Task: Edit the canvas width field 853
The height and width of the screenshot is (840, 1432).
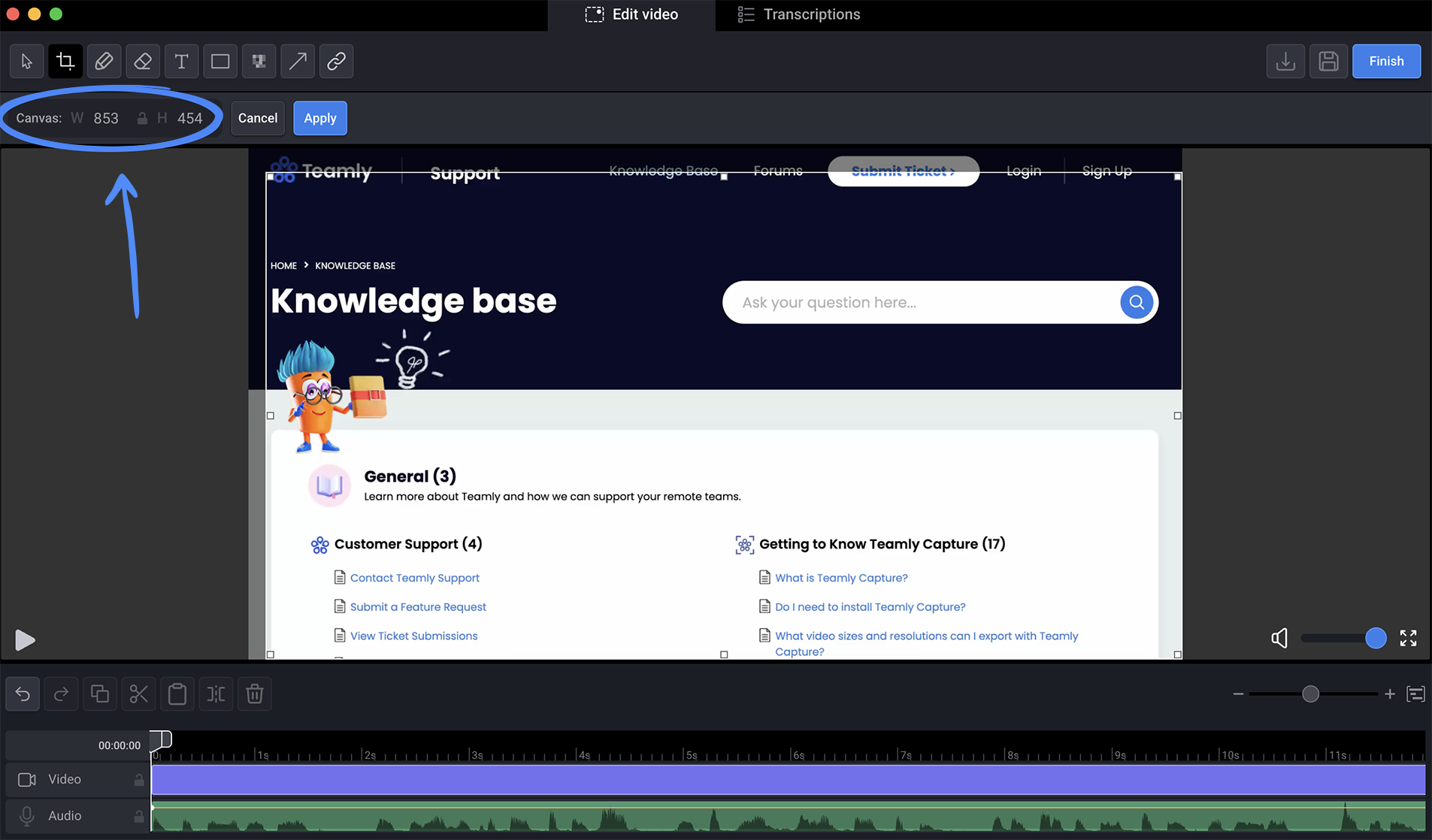Action: point(106,118)
